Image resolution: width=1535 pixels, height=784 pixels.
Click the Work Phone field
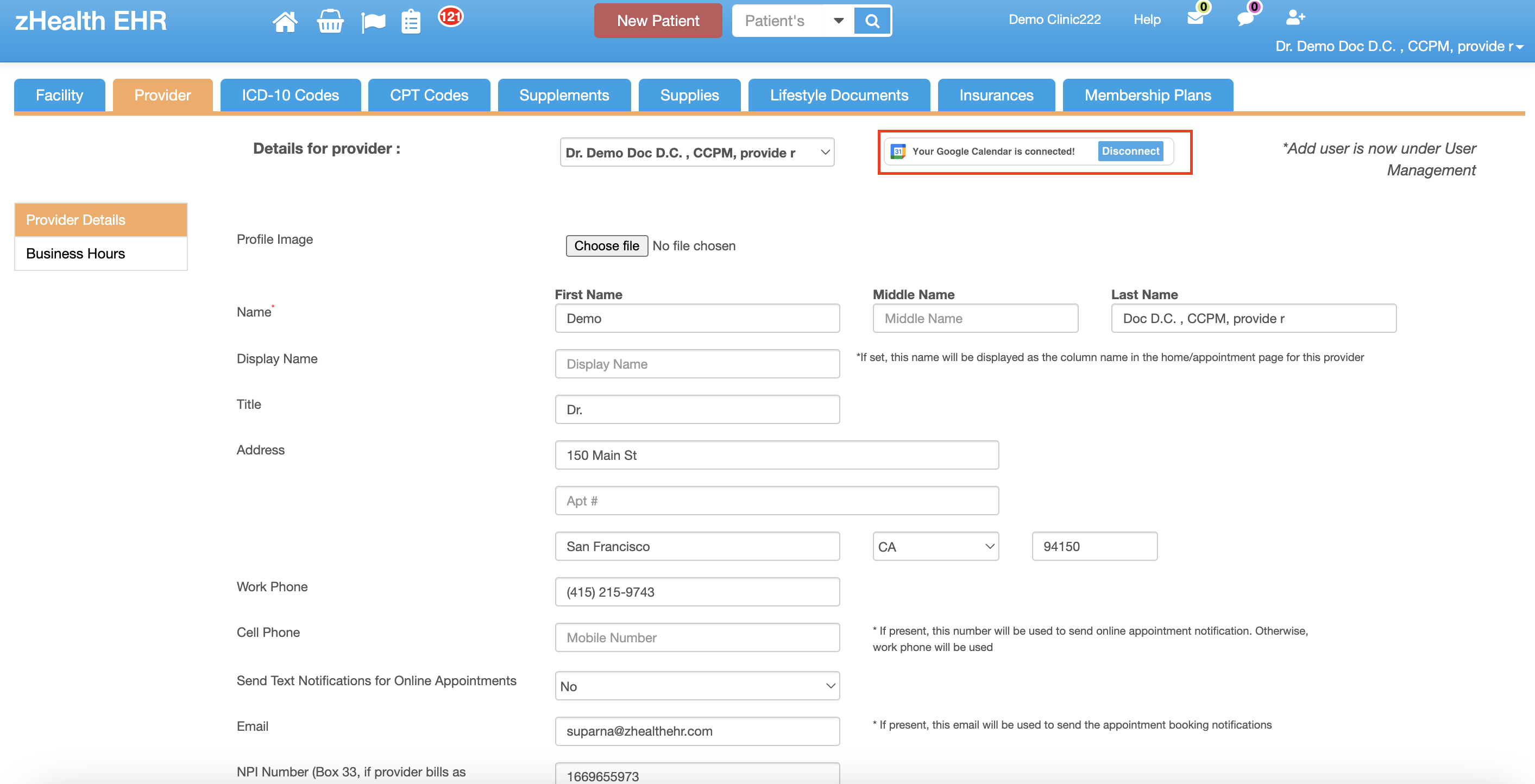point(697,592)
